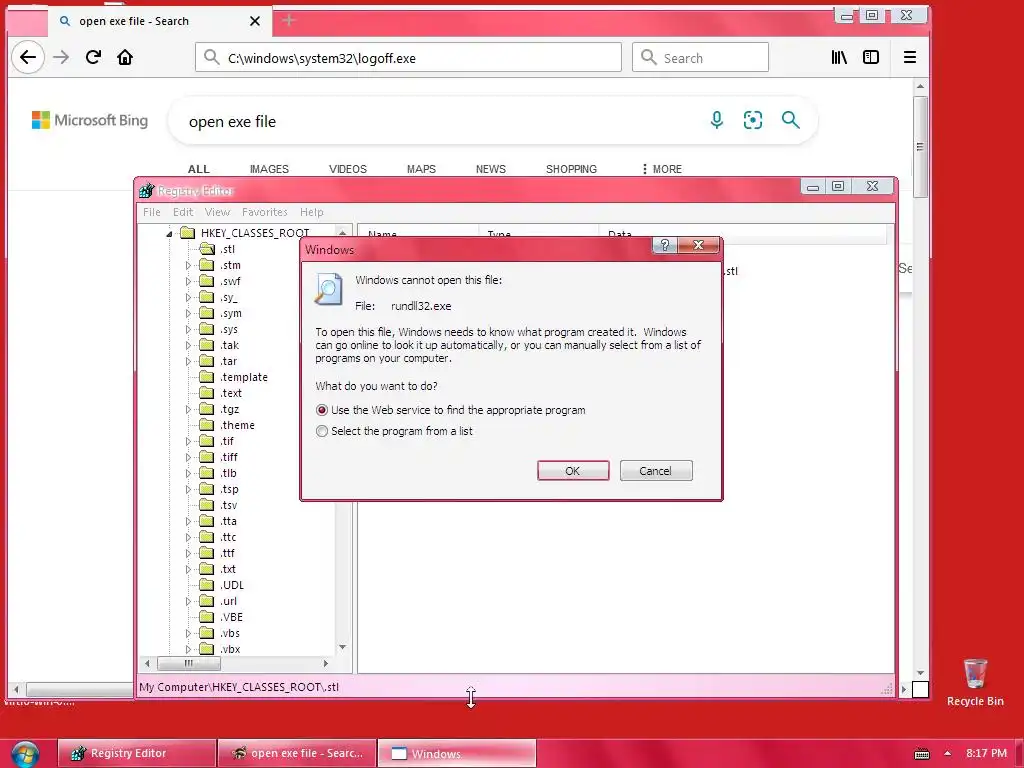Reload the page with the refresh icon
1024x768 pixels.
pyautogui.click(x=93, y=57)
